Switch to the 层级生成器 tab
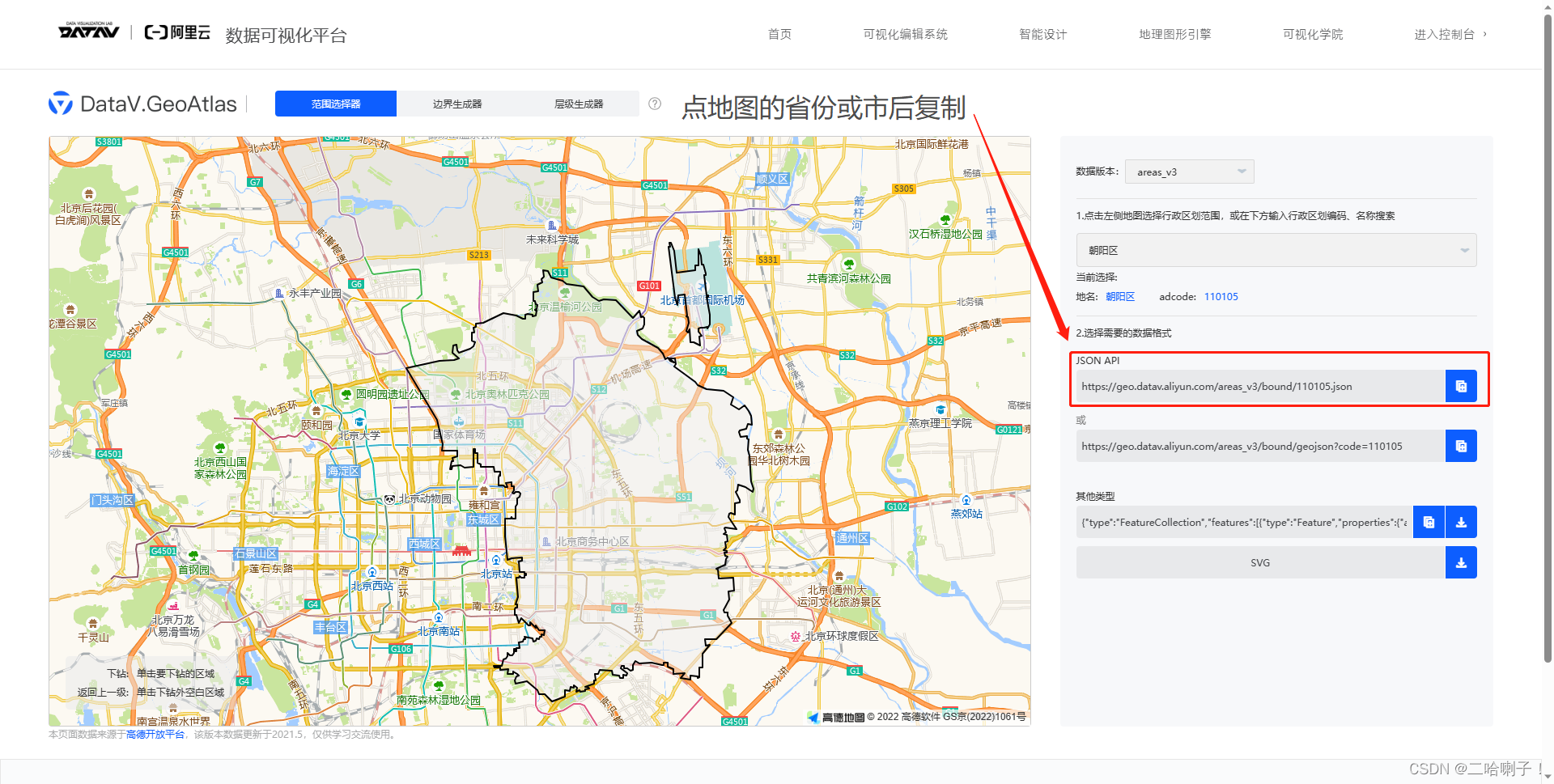 click(x=579, y=104)
